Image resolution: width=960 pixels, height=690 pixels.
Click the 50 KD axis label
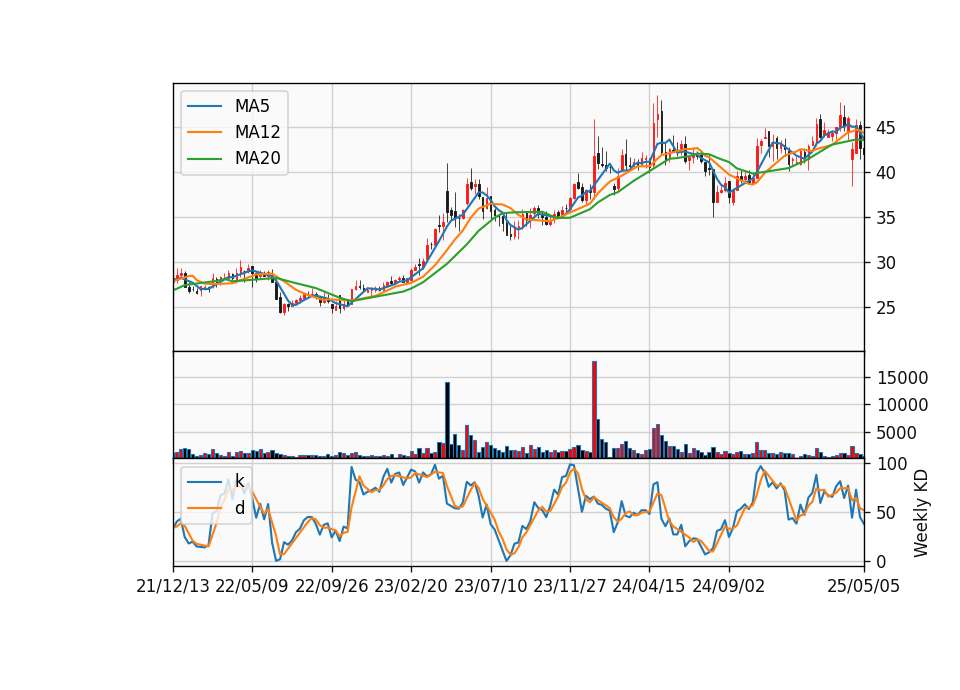(885, 512)
